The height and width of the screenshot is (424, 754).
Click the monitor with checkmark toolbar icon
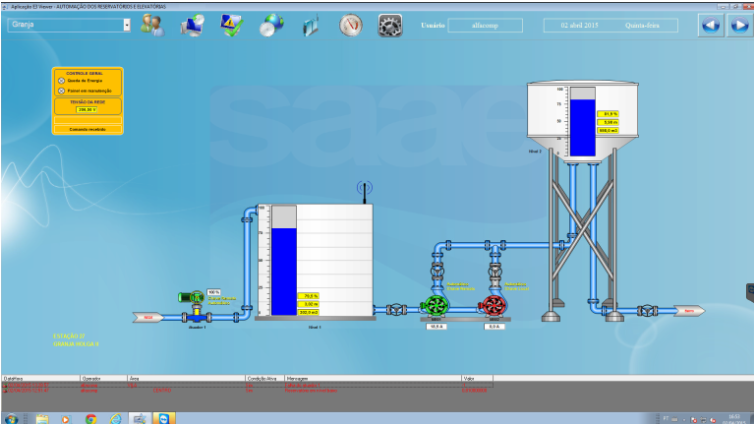[231, 26]
